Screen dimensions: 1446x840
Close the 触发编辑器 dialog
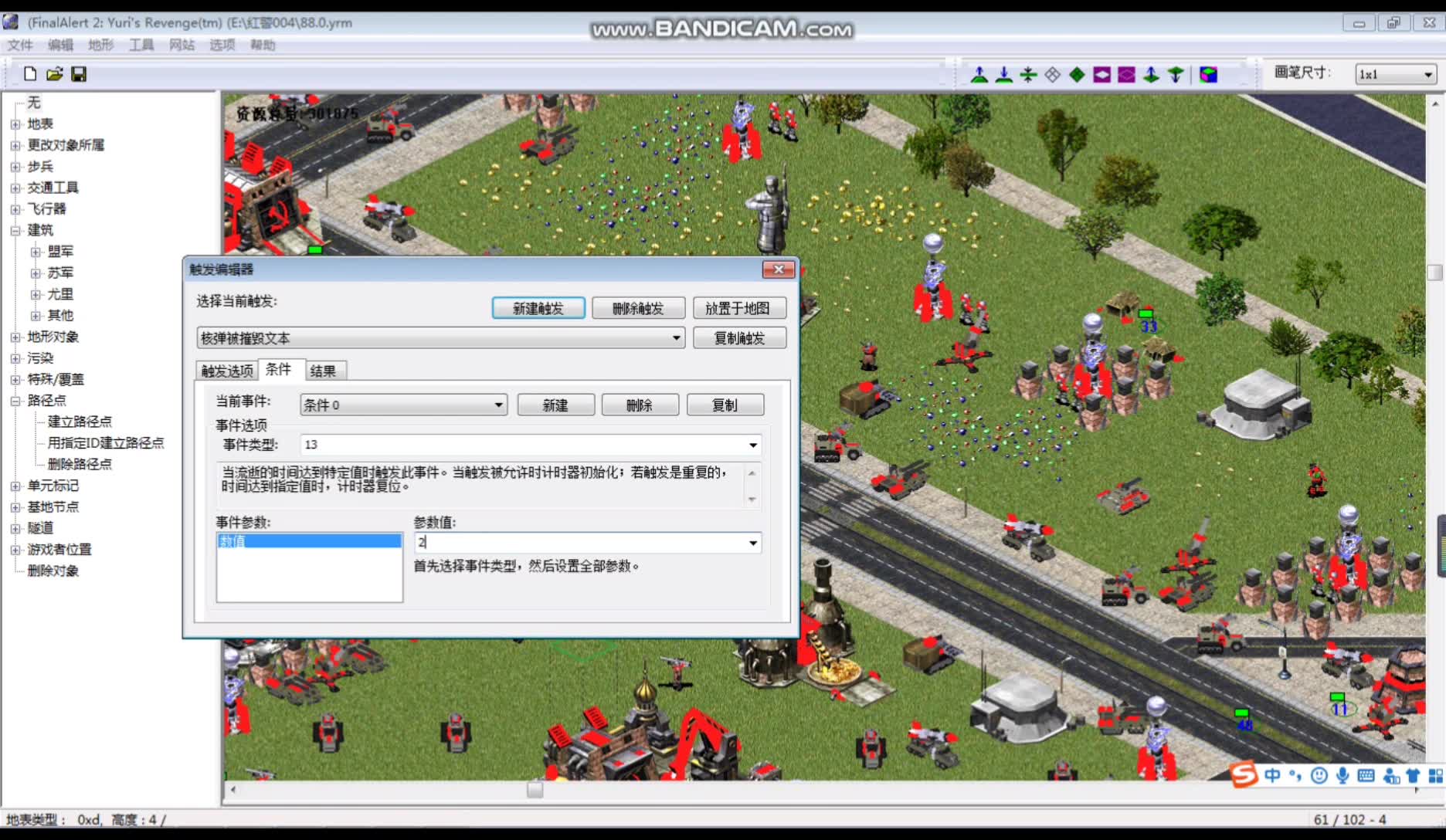(778, 269)
